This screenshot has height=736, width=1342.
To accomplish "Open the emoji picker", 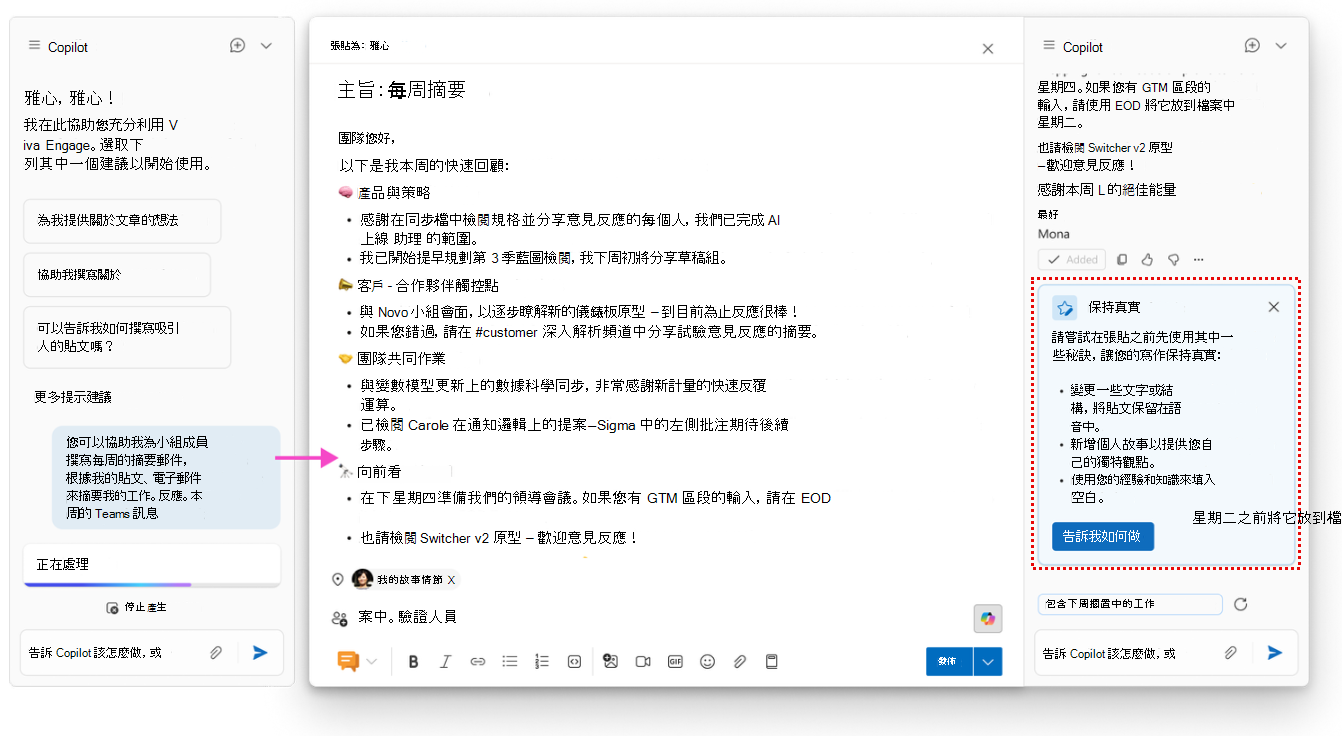I will point(708,662).
